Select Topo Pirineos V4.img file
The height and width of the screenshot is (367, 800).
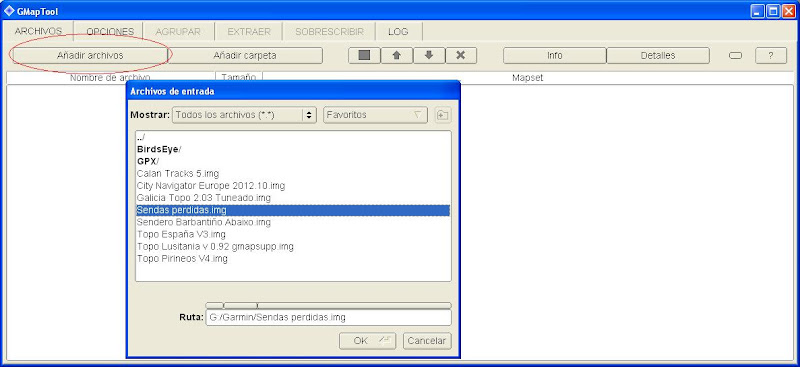293,259
